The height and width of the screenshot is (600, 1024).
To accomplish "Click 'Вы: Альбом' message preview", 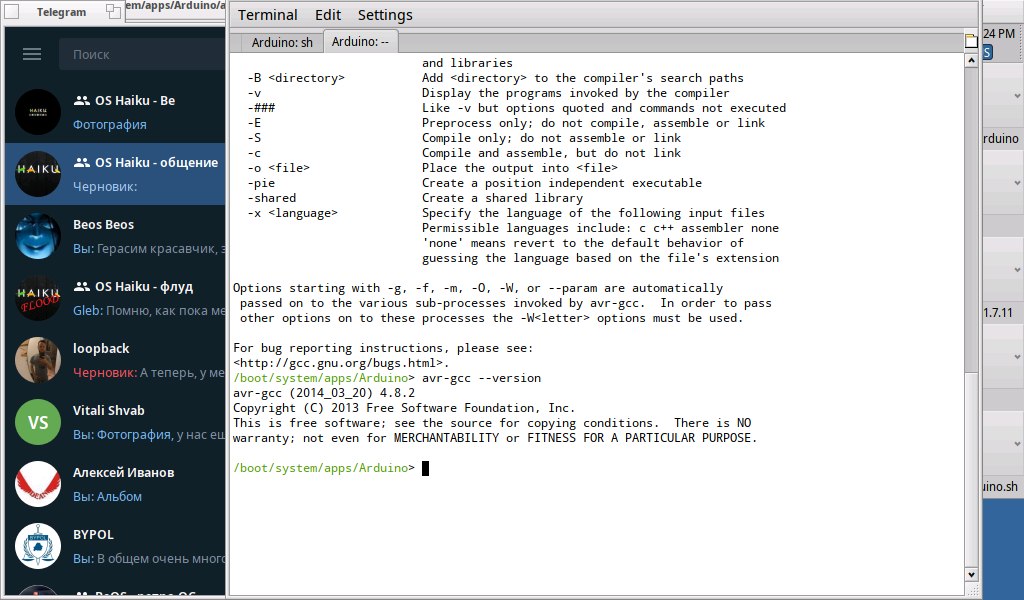I will [108, 496].
